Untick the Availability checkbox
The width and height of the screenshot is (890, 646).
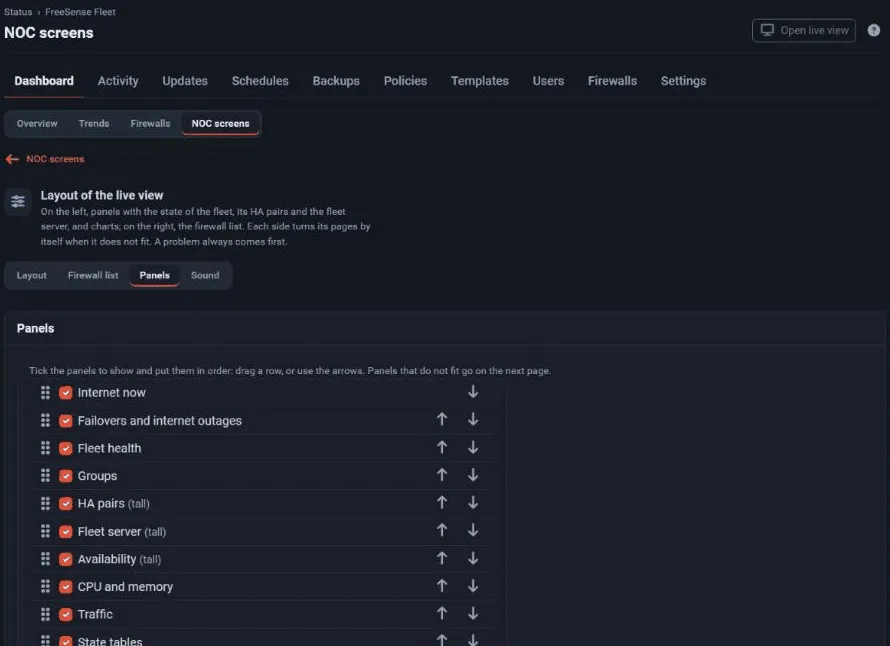66,559
